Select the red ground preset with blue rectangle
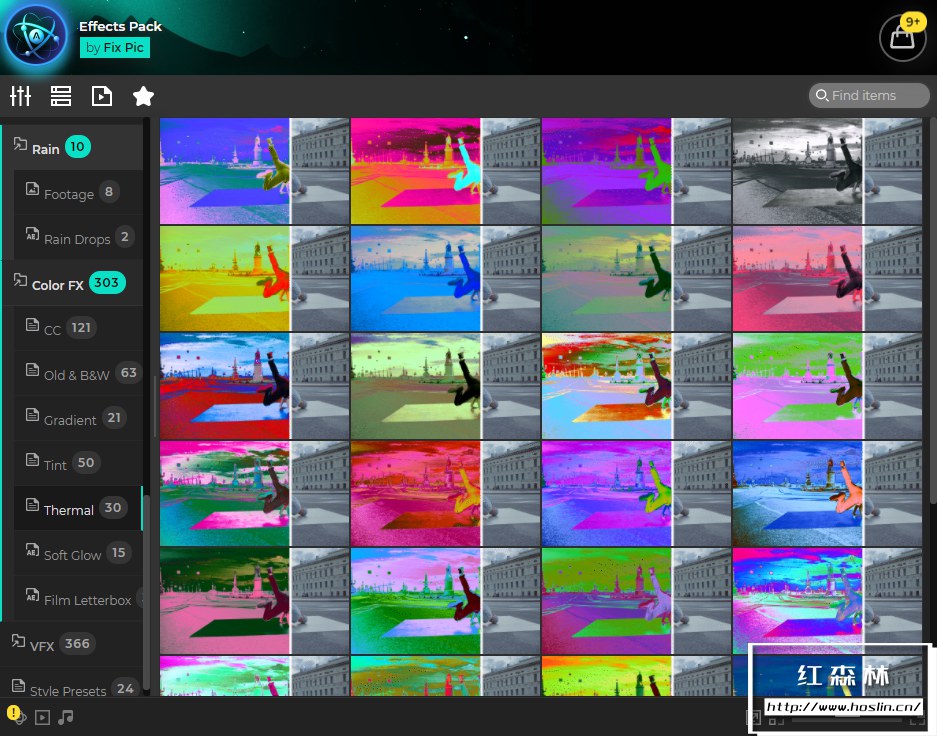Image resolution: width=937 pixels, height=736 pixels. coord(254,386)
